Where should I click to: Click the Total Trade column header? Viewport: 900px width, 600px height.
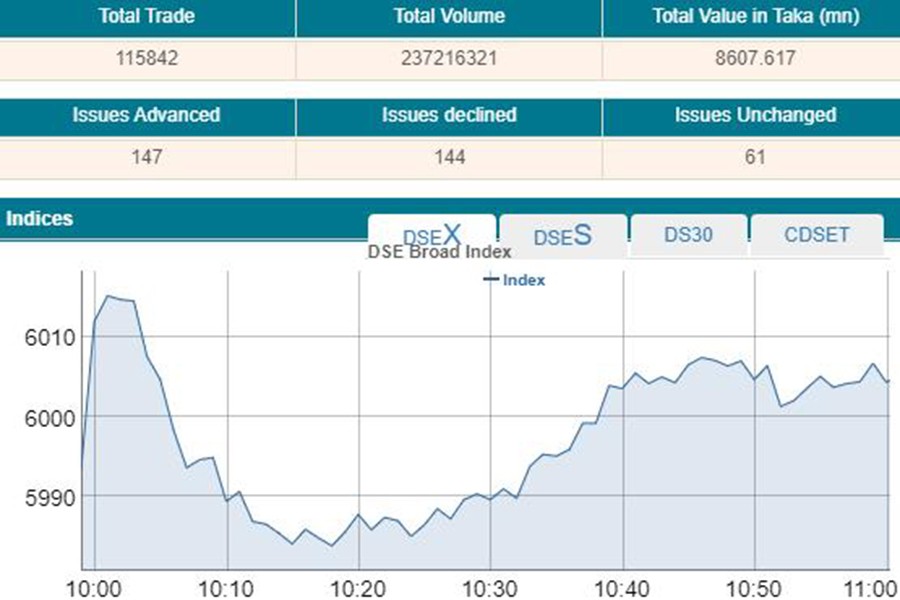pos(147,17)
